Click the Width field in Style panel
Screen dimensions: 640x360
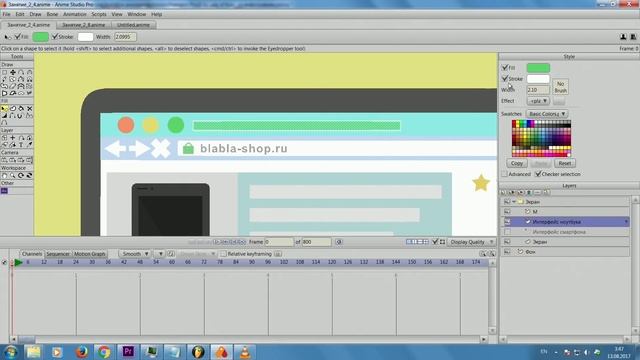[538, 90]
